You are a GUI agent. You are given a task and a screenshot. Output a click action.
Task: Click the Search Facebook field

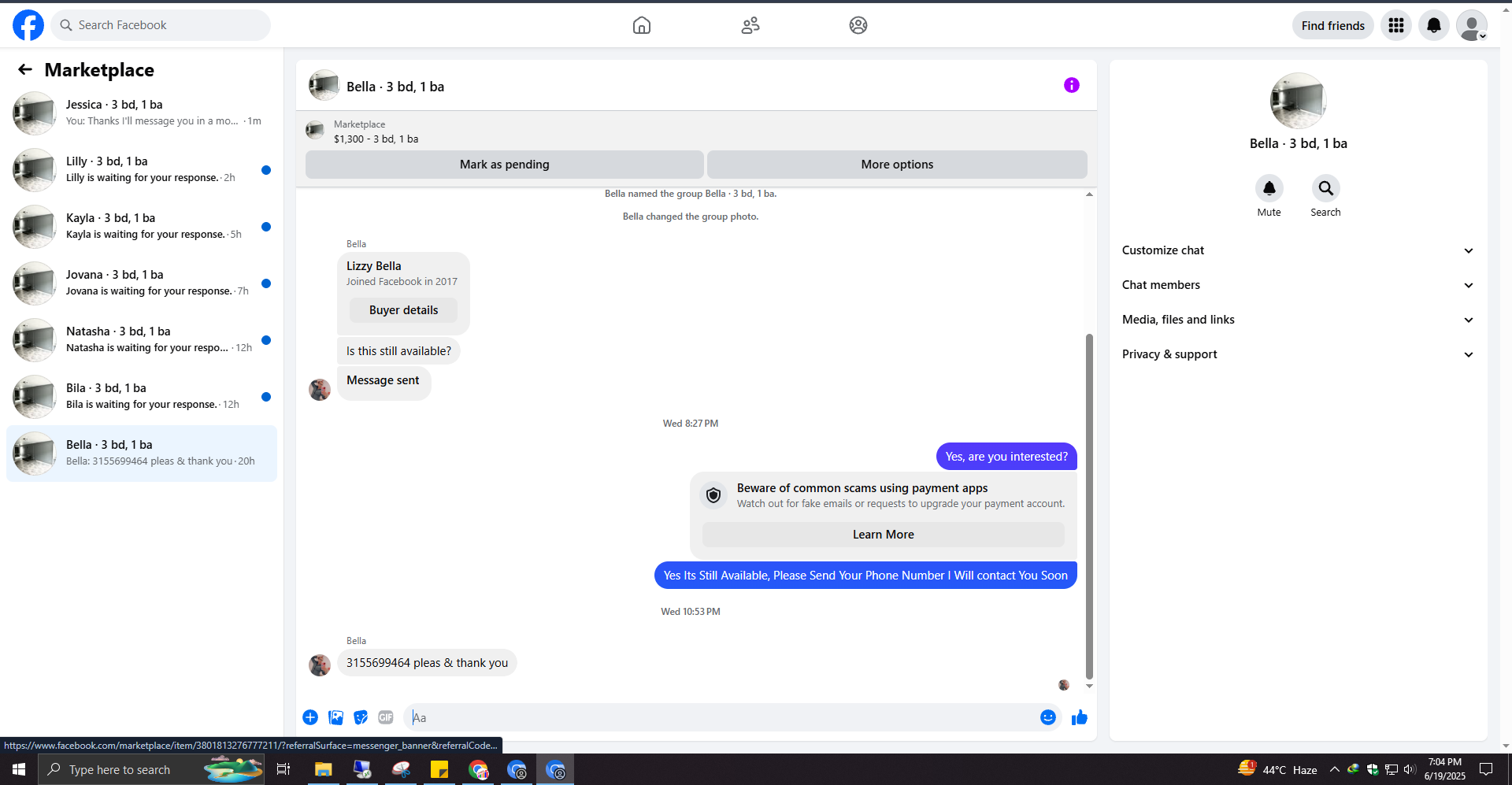click(x=161, y=25)
